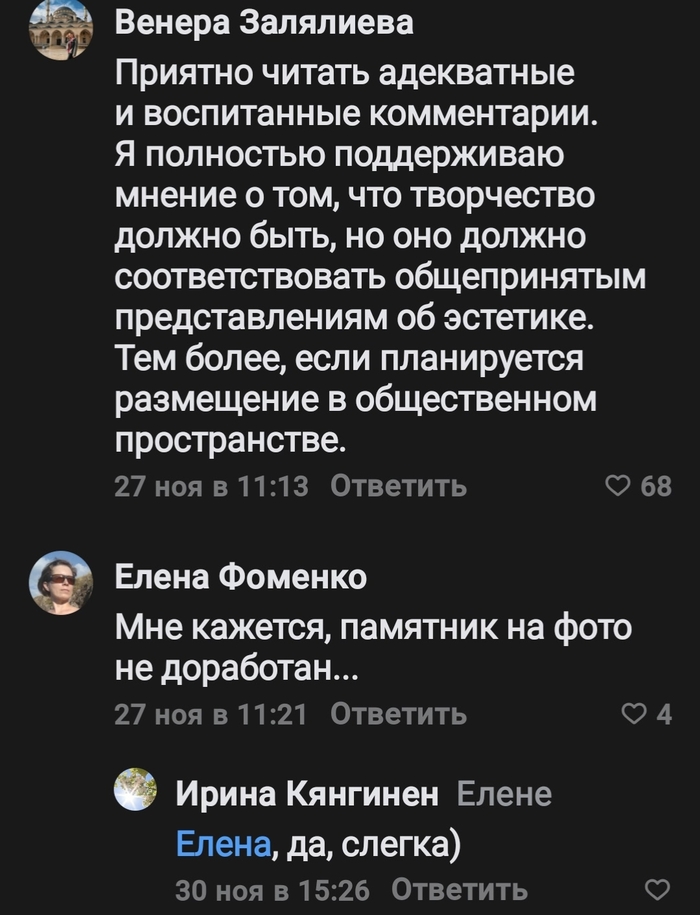The image size is (700, 915).
Task: Click Ответить under Елена Фоменко's comment
Action: click(398, 714)
